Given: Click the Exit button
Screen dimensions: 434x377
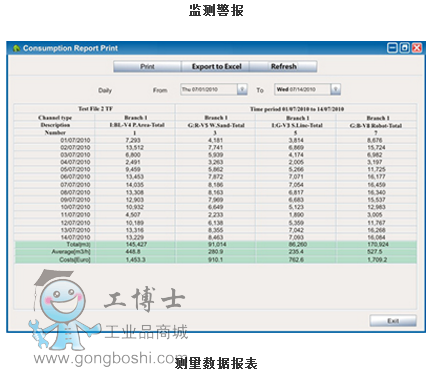Looking at the screenshot, I should [393, 321].
